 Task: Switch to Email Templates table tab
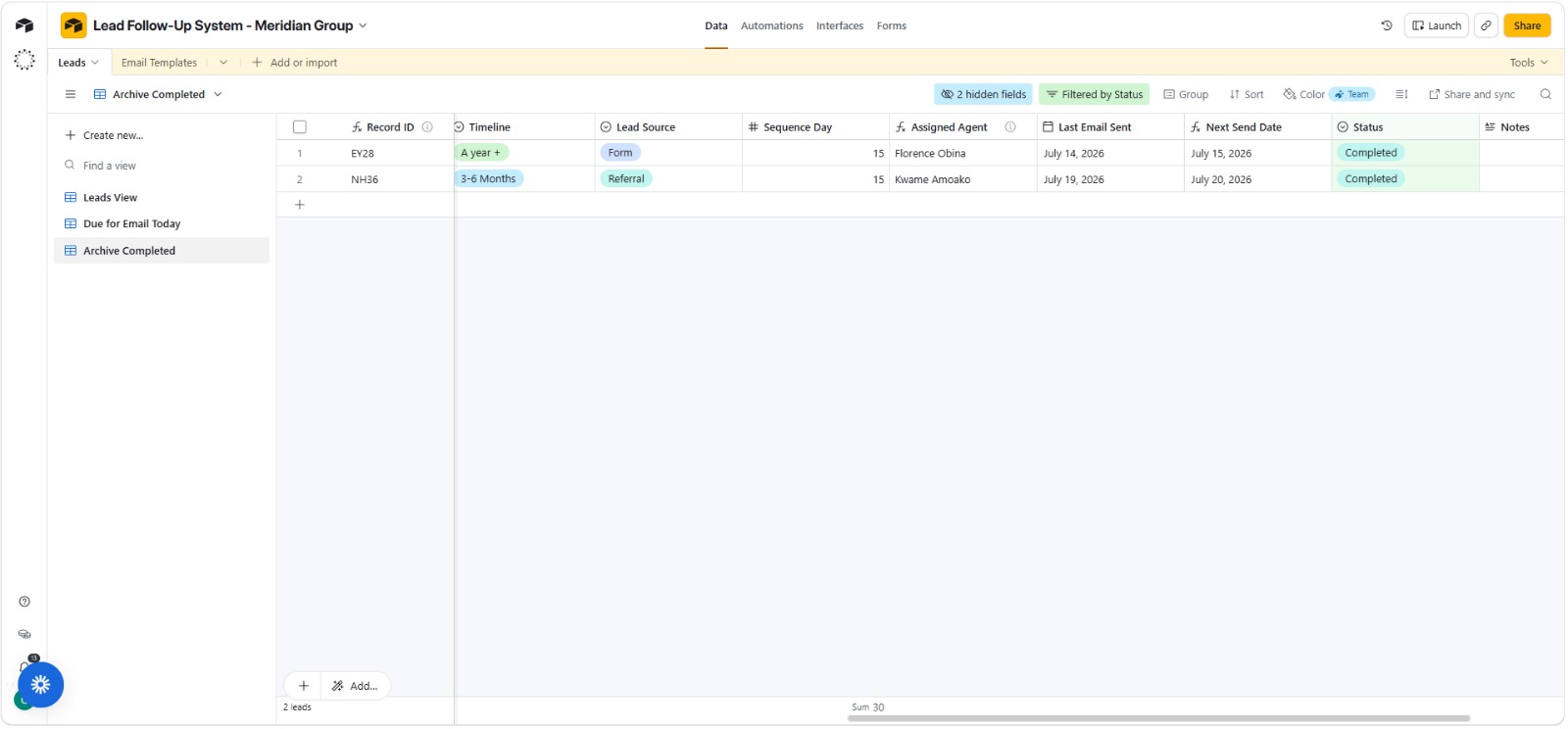coord(159,62)
